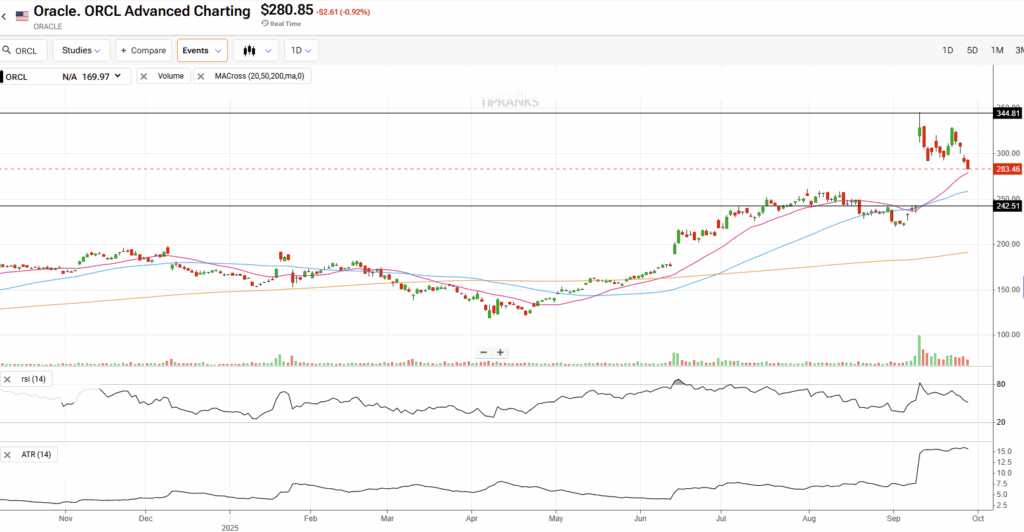The width and height of the screenshot is (1024, 532).
Task: Click the ORCL search input field
Action: (24, 50)
